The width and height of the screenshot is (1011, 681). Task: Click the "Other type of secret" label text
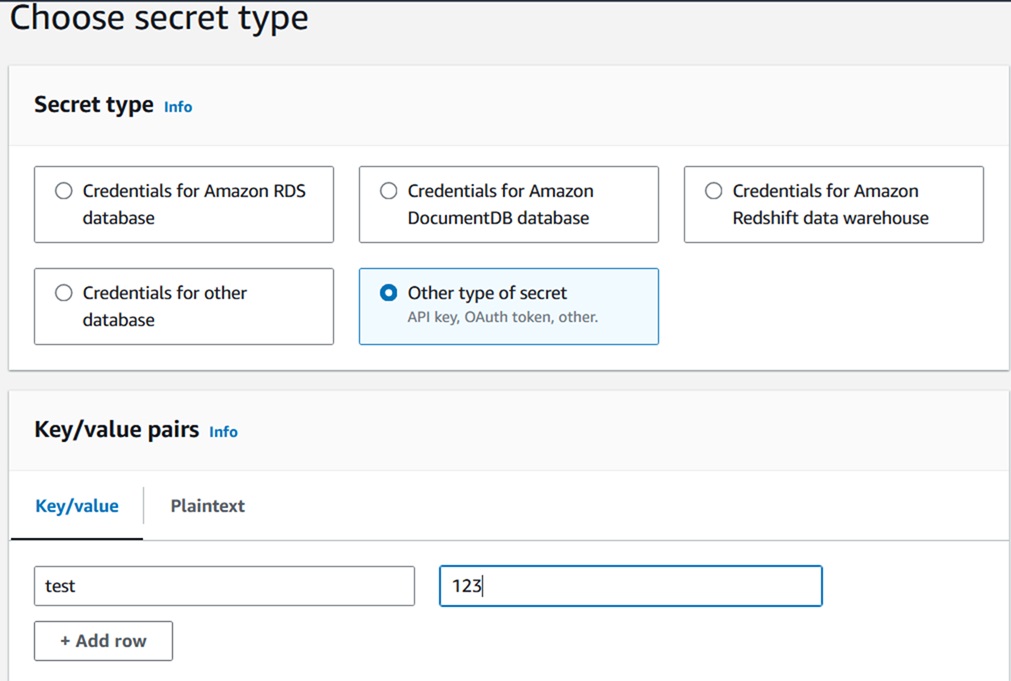tap(487, 293)
